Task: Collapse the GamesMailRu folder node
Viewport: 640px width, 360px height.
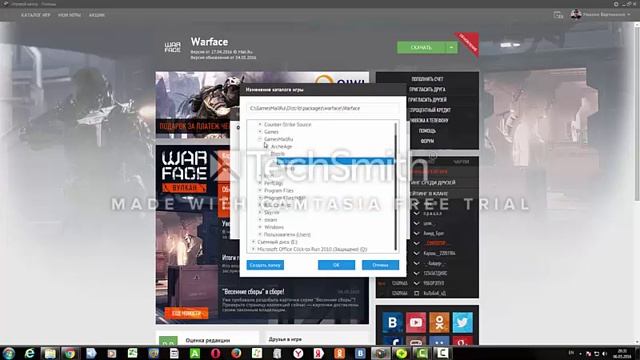Action: pyautogui.click(x=260, y=139)
